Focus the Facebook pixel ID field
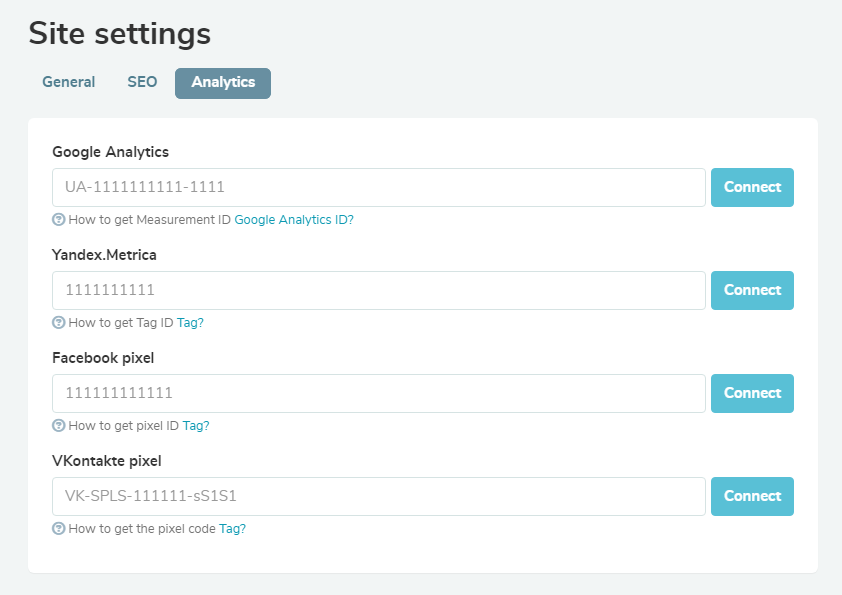 (x=378, y=393)
